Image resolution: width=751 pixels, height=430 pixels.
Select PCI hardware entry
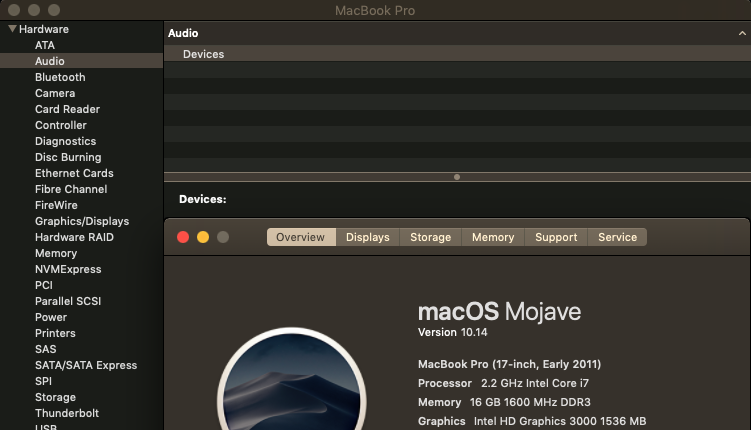44,285
